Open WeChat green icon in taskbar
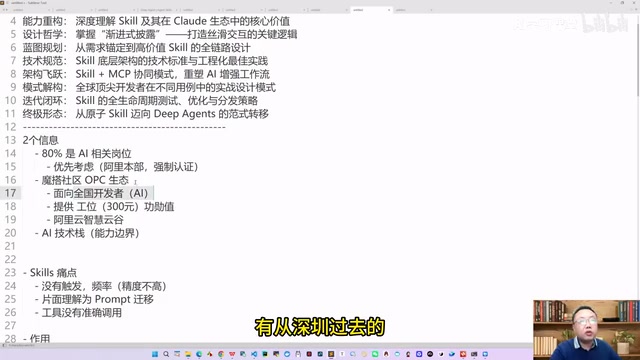Image resolution: width=640 pixels, height=360 pixels. pyautogui.click(x=375, y=354)
